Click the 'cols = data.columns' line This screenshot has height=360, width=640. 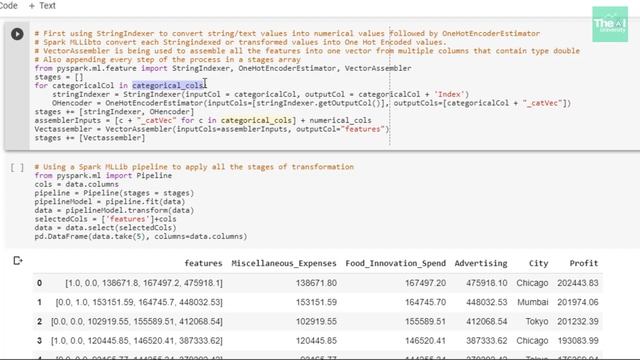(x=77, y=184)
